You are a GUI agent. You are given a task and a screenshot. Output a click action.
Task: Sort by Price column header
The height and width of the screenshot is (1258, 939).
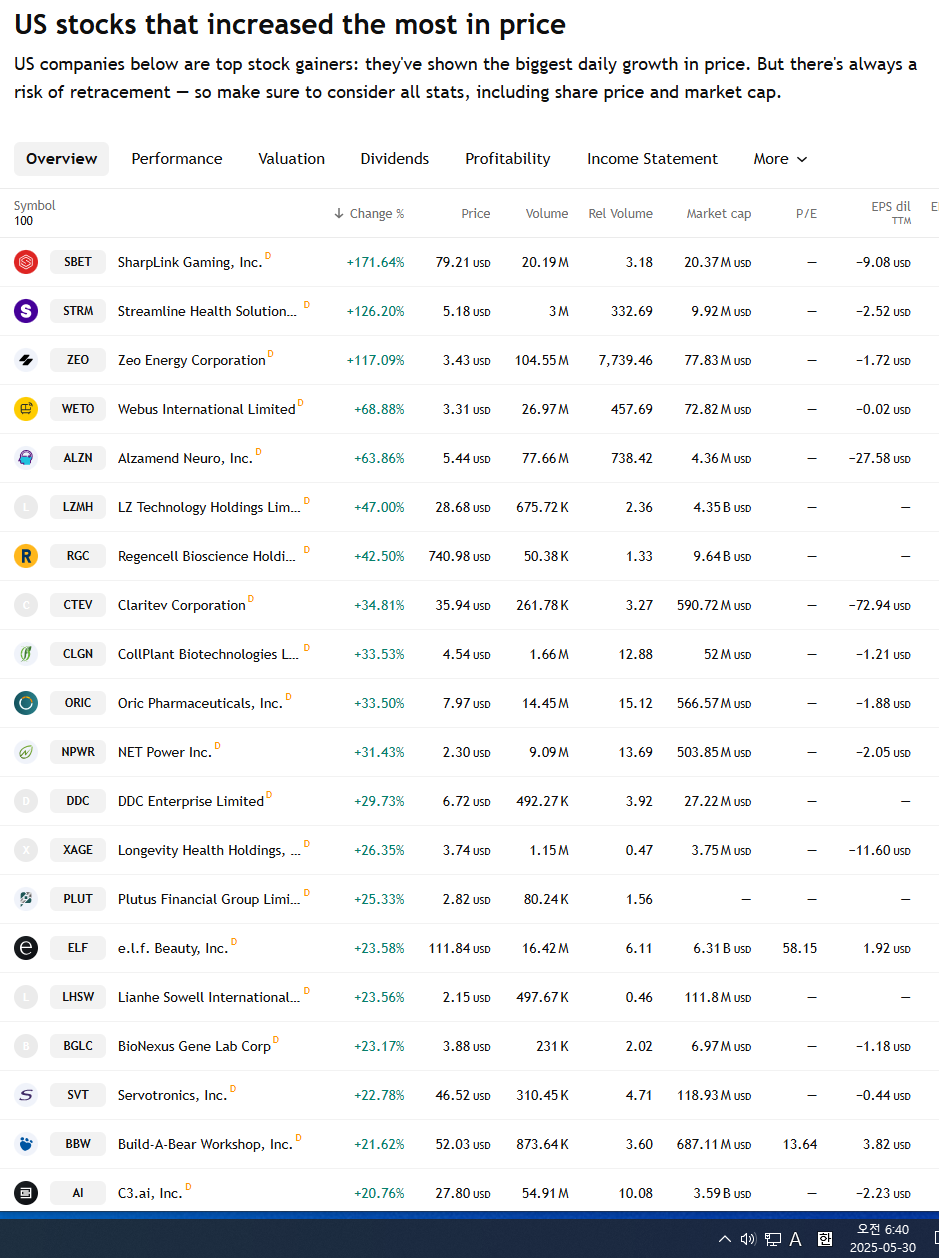[x=476, y=213]
